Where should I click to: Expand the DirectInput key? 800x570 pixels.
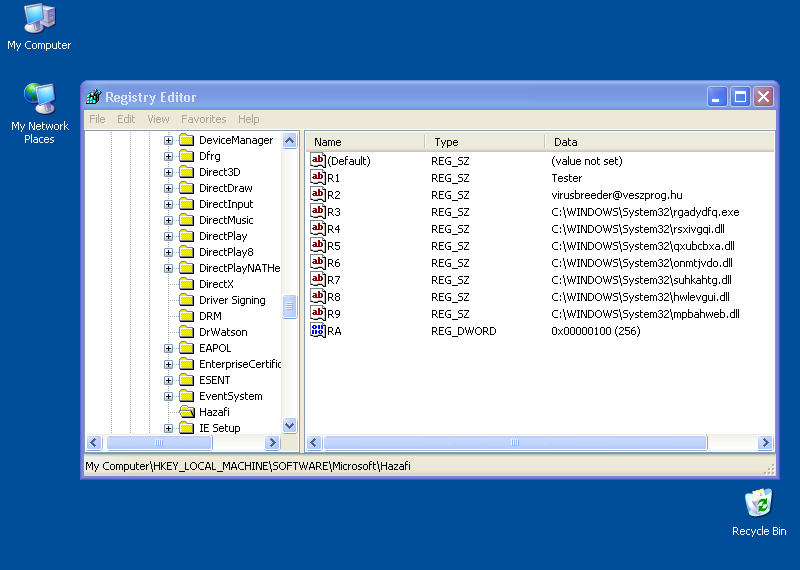[x=168, y=204]
